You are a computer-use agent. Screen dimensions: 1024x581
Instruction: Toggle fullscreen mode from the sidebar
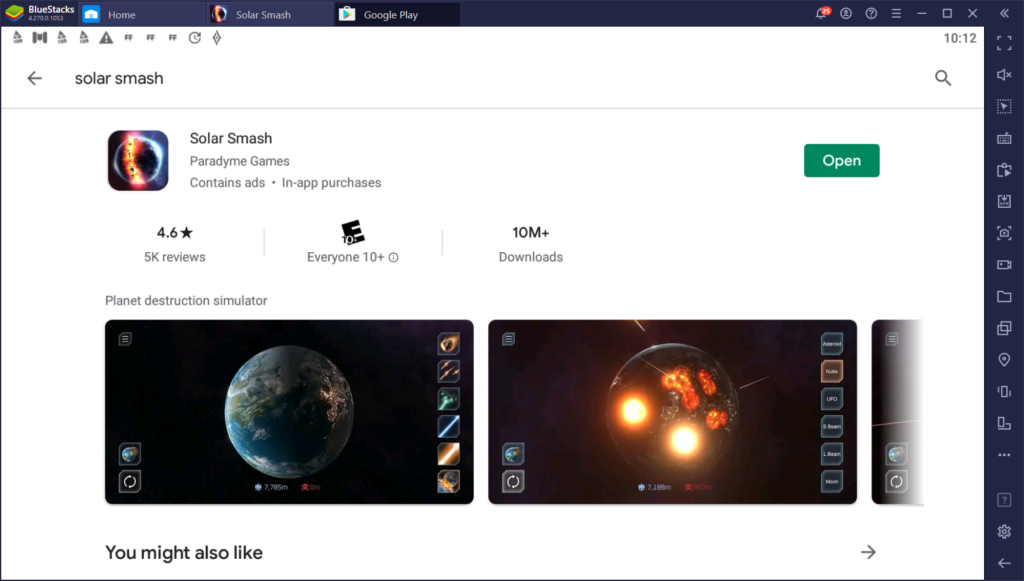pyautogui.click(x=1004, y=43)
